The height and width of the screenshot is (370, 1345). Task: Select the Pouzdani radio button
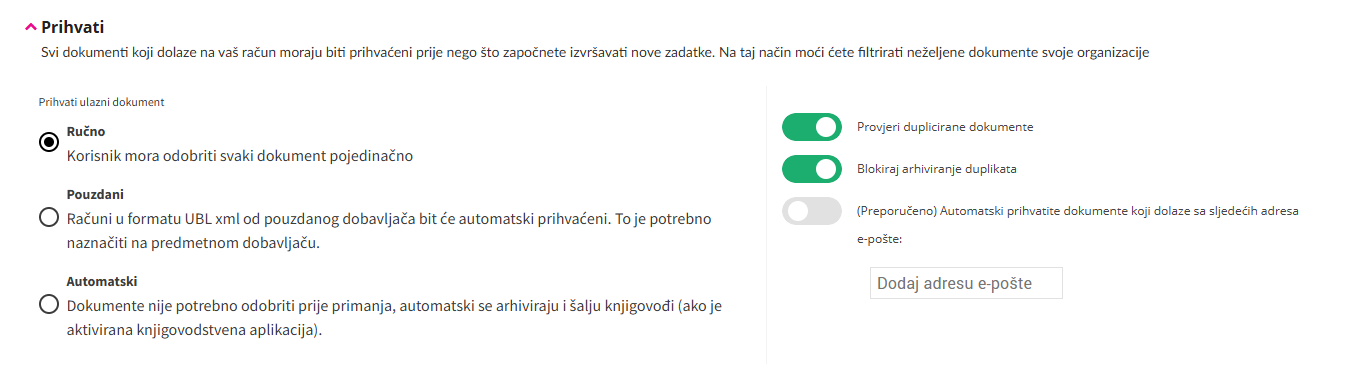(48, 217)
